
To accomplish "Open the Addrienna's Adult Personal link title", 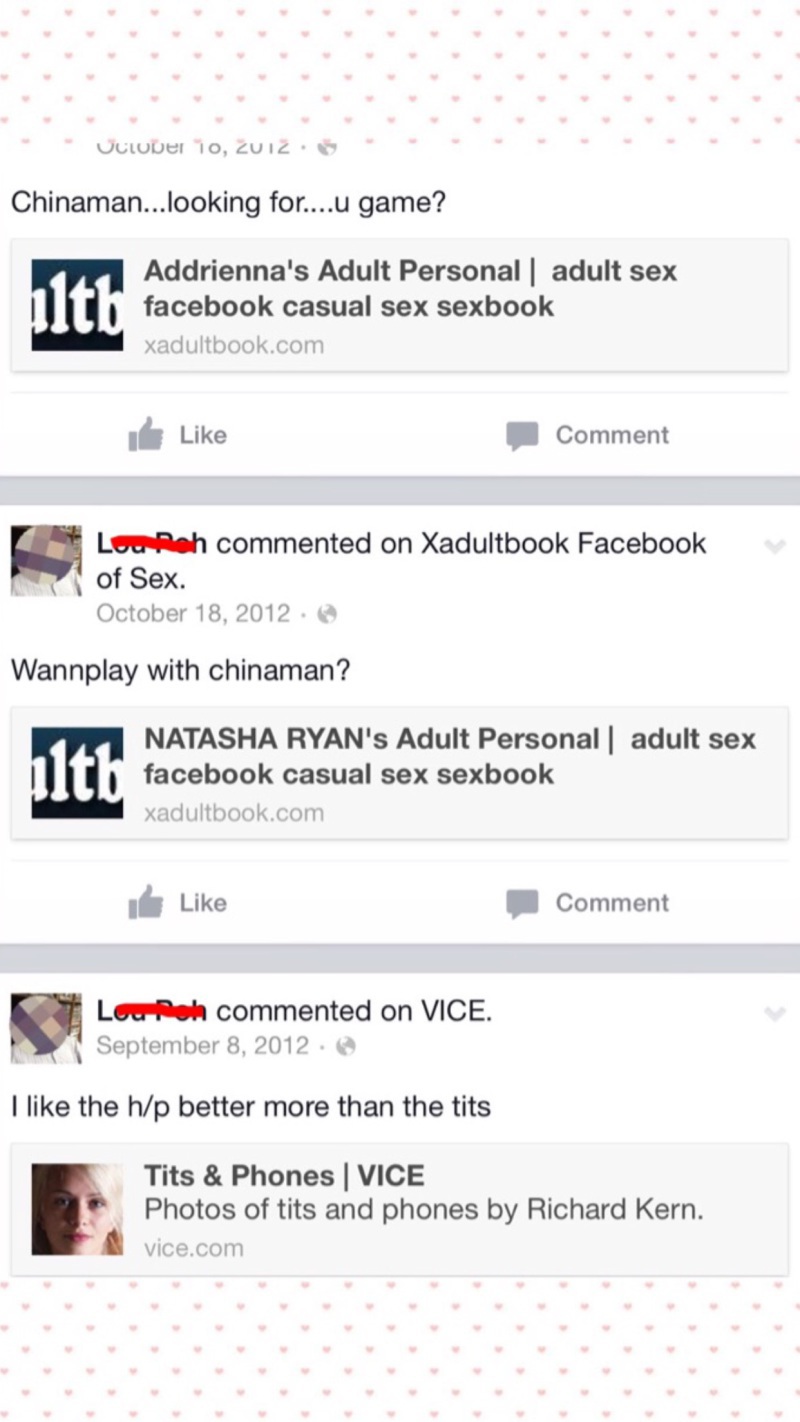I will point(411,288).
